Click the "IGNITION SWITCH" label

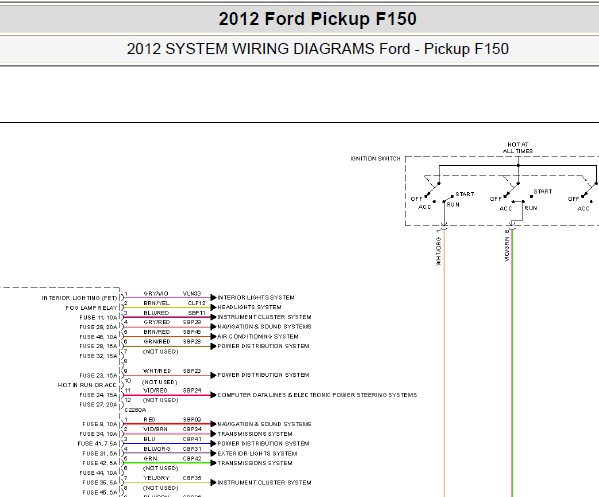click(x=376, y=159)
